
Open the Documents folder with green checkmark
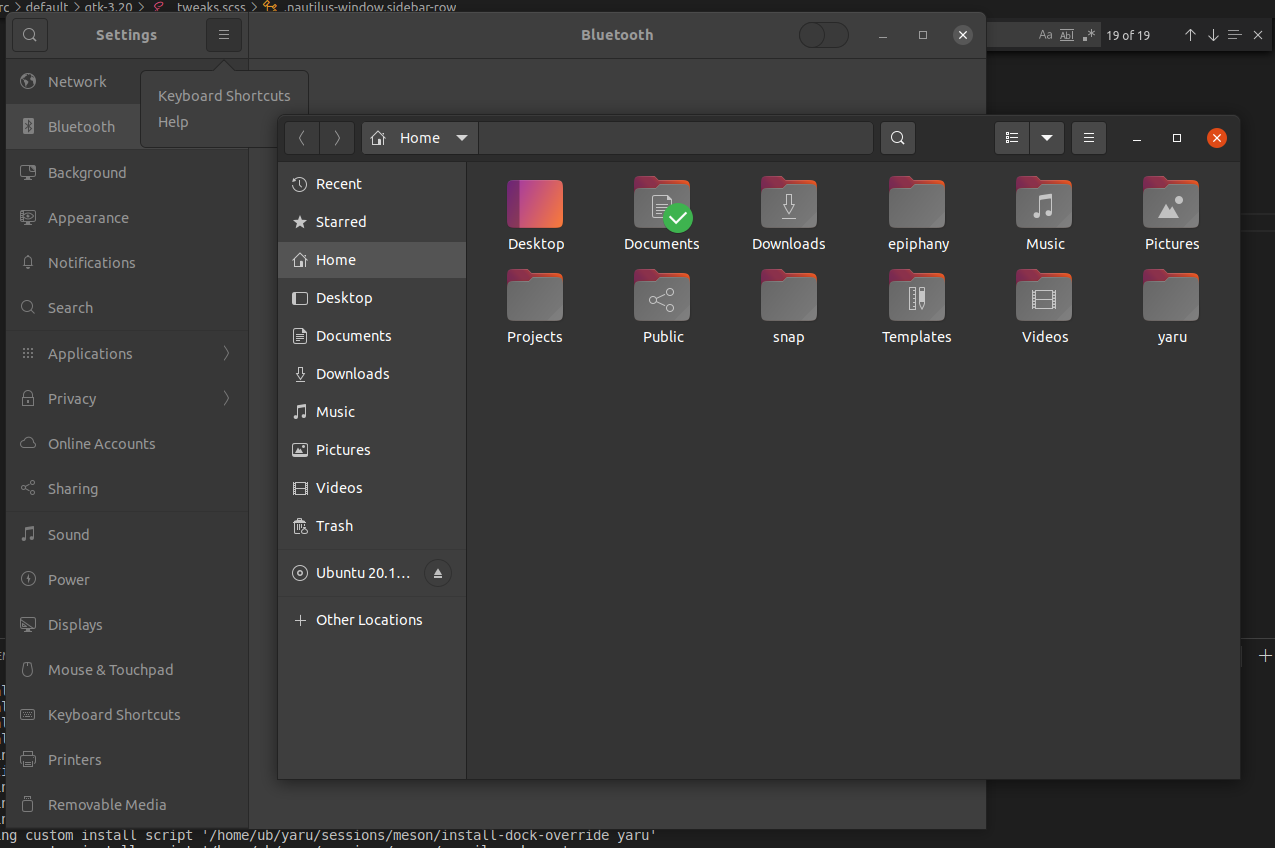tap(662, 204)
